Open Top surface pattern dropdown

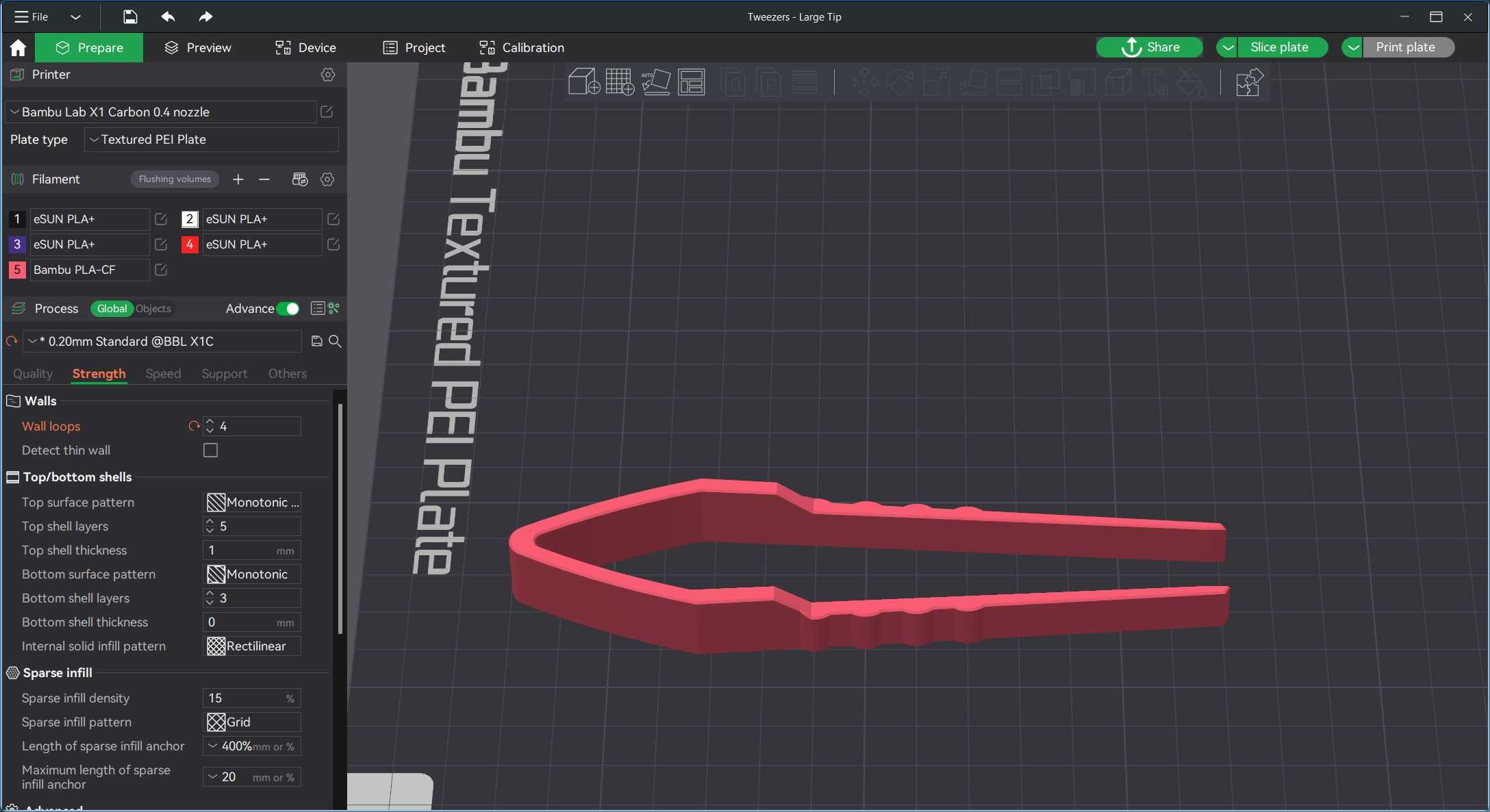[252, 503]
